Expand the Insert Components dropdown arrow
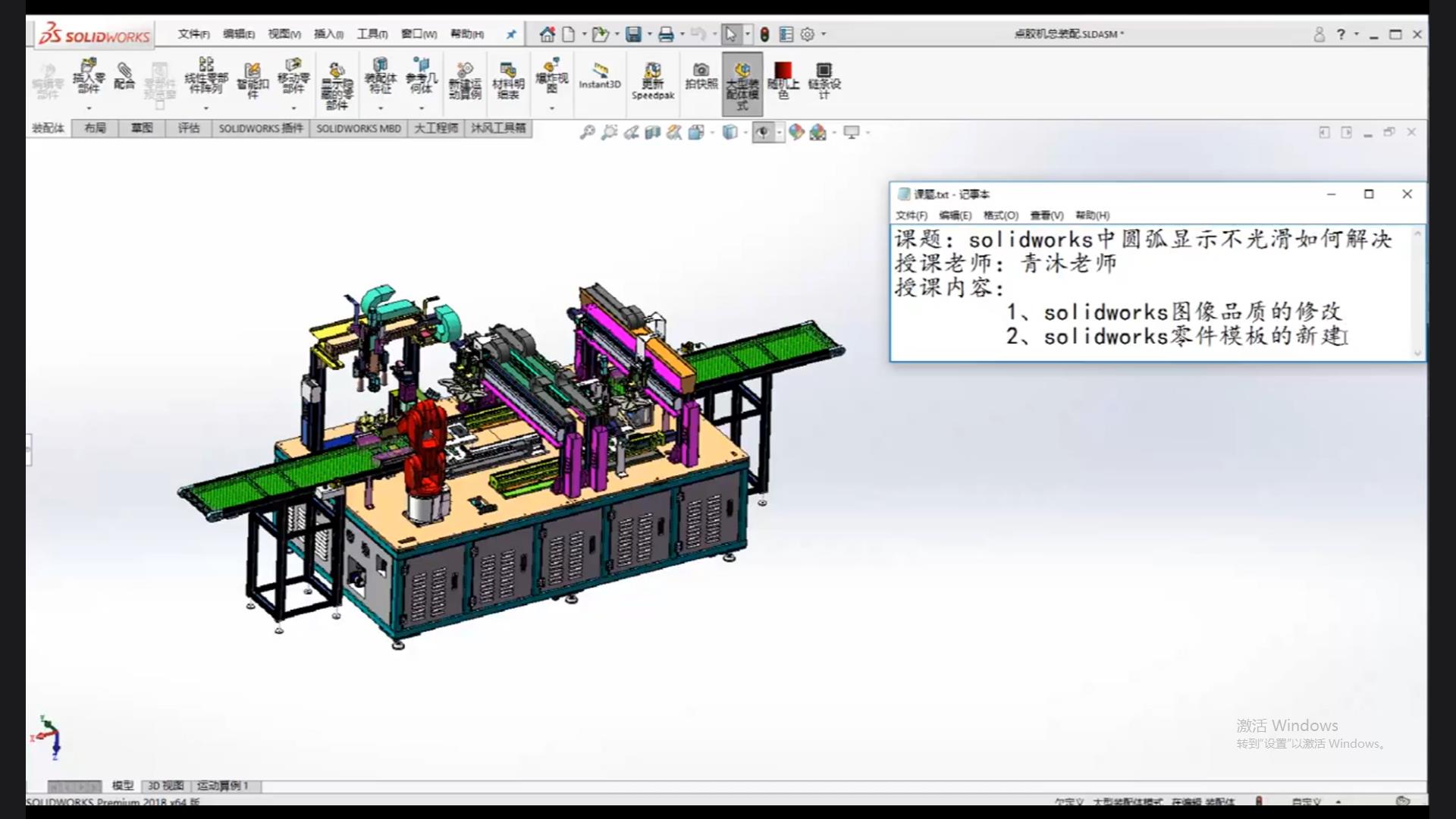The width and height of the screenshot is (1456, 819). [89, 108]
